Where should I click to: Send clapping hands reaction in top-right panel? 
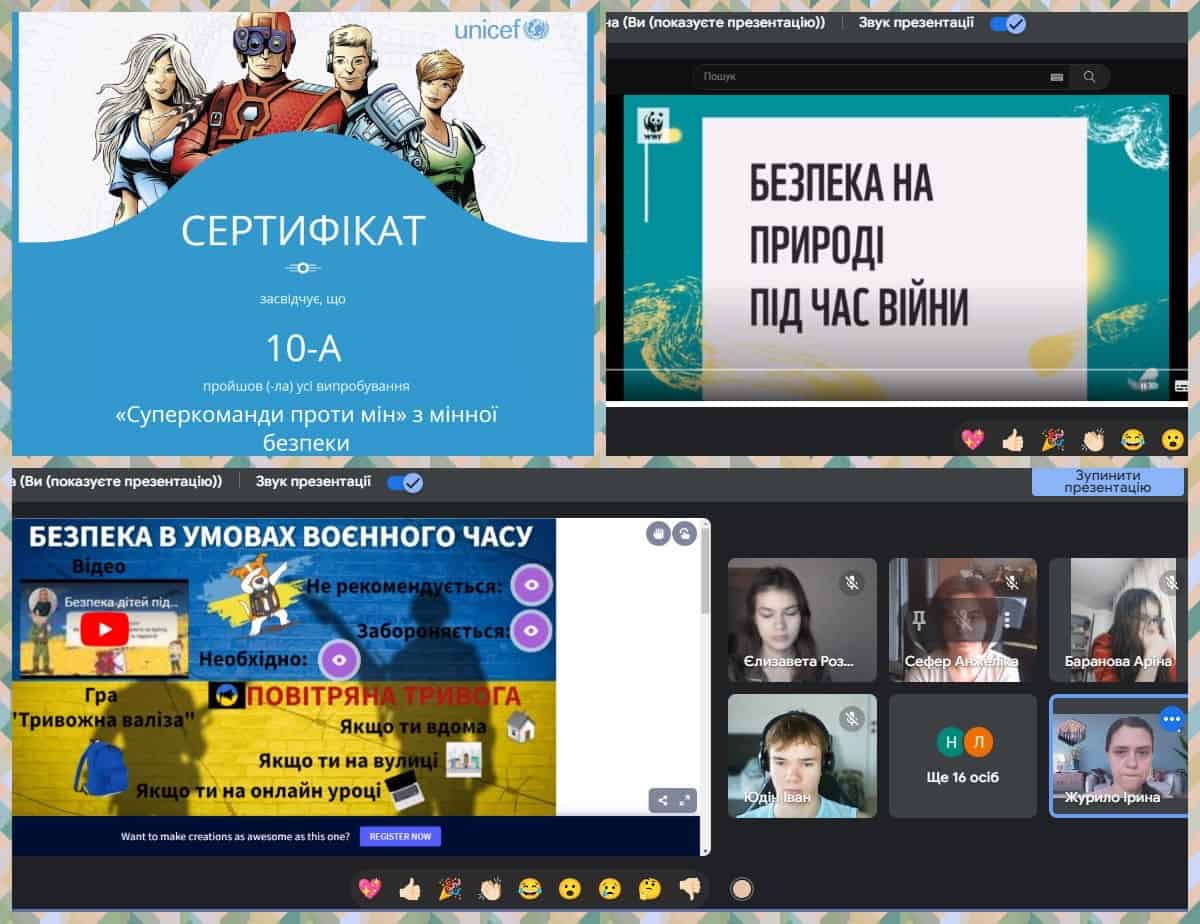1093,439
